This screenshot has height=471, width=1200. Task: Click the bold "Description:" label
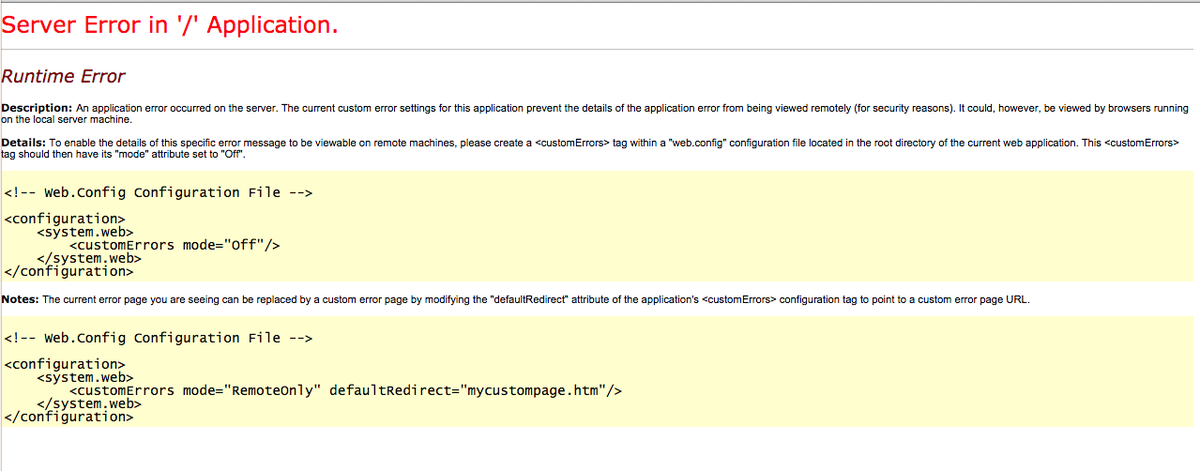point(36,107)
